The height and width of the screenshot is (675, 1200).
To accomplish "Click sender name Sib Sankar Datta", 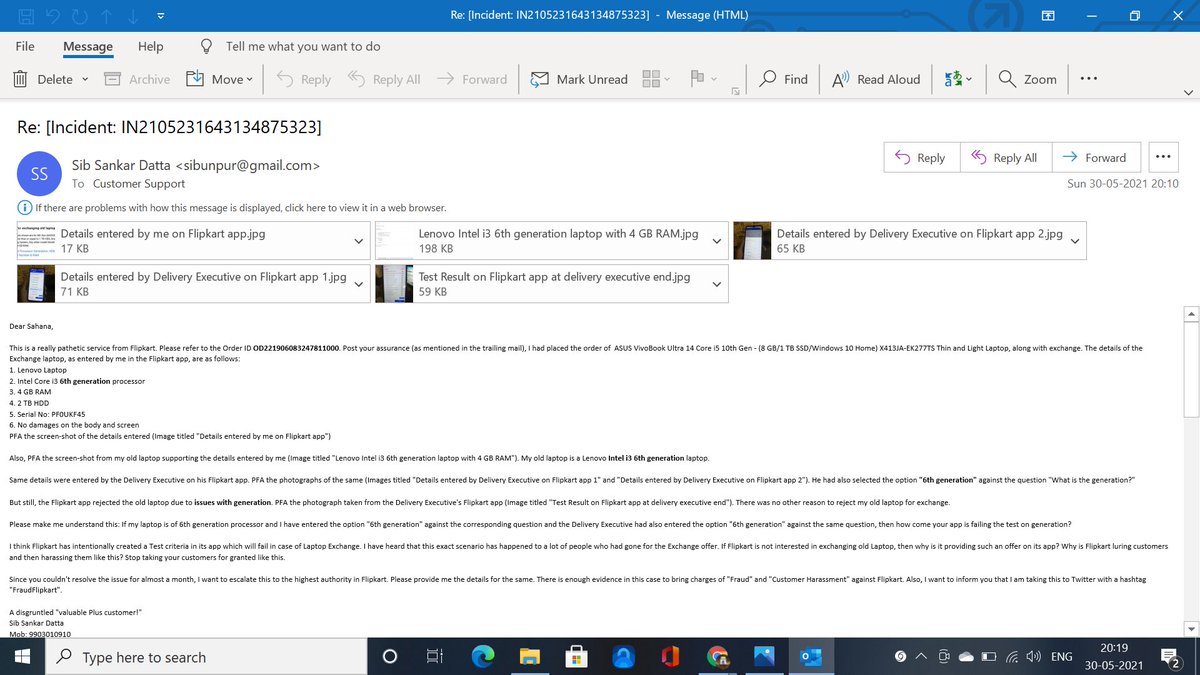I will [120, 165].
